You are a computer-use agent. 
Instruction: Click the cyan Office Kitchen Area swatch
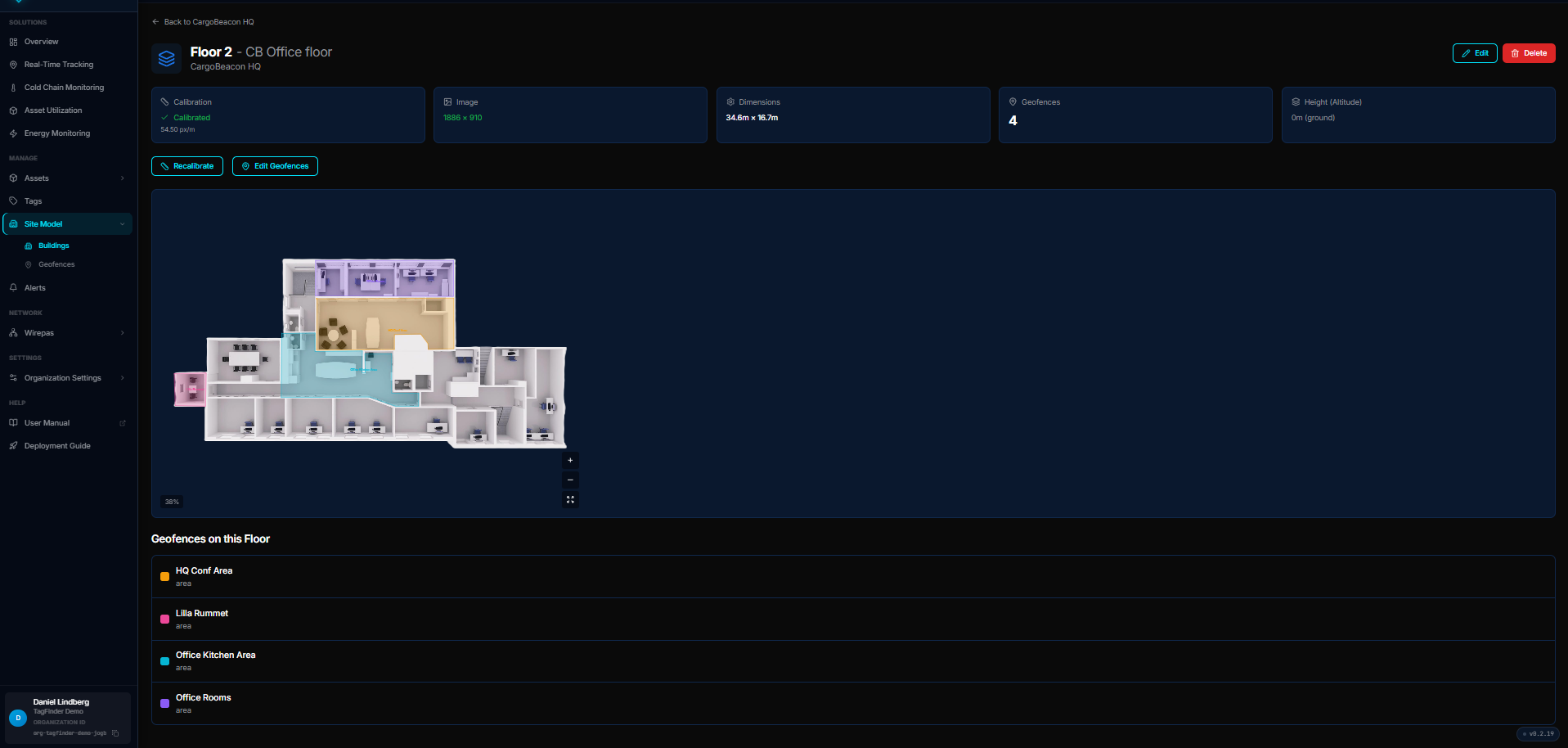click(x=164, y=661)
